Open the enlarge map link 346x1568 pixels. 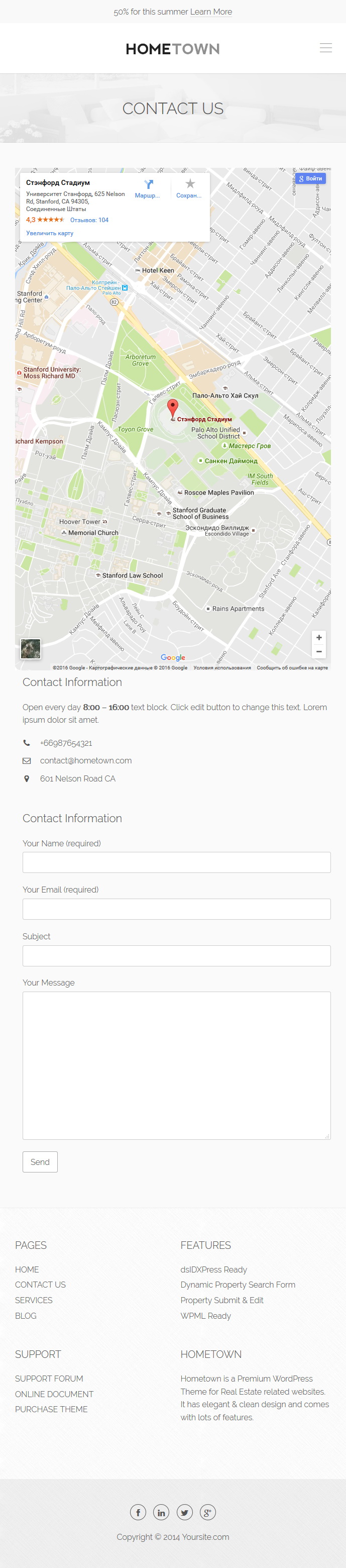[x=50, y=233]
